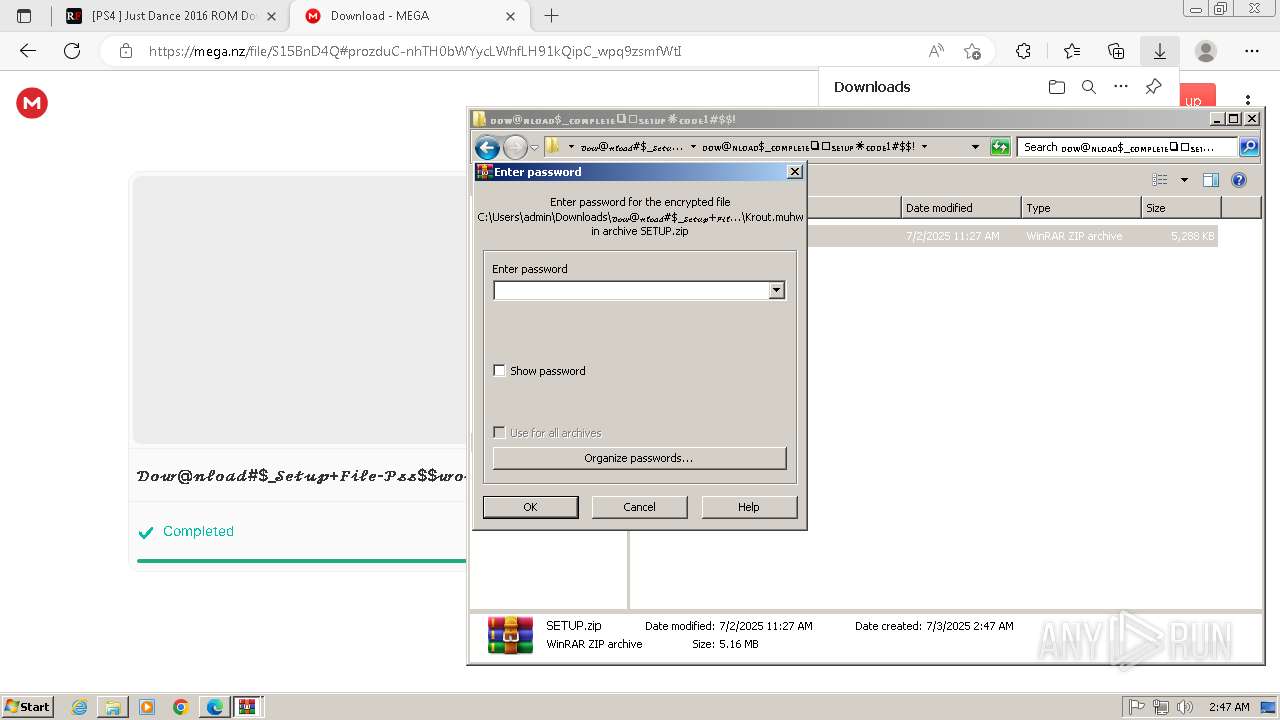Toggle Explorer preview pane icon
The height and width of the screenshot is (720, 1280).
coord(1211,180)
